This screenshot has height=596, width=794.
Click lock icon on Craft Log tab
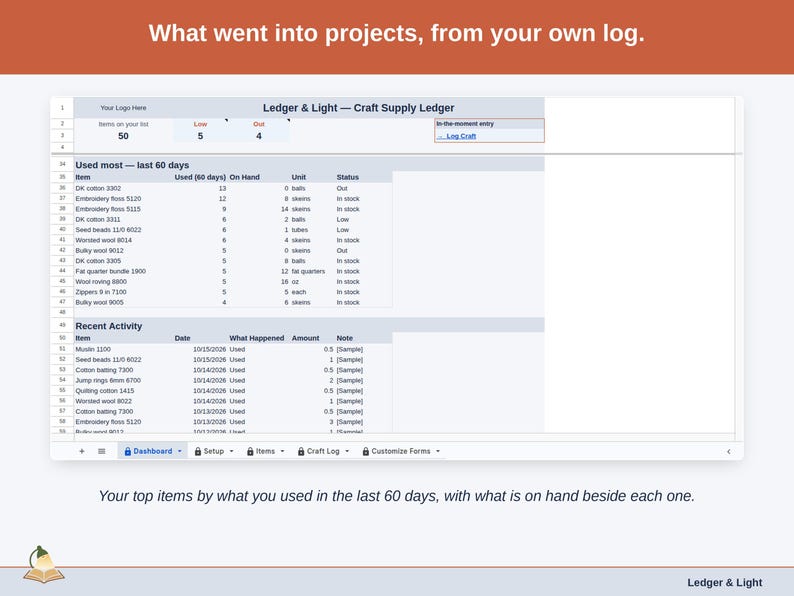click(301, 451)
